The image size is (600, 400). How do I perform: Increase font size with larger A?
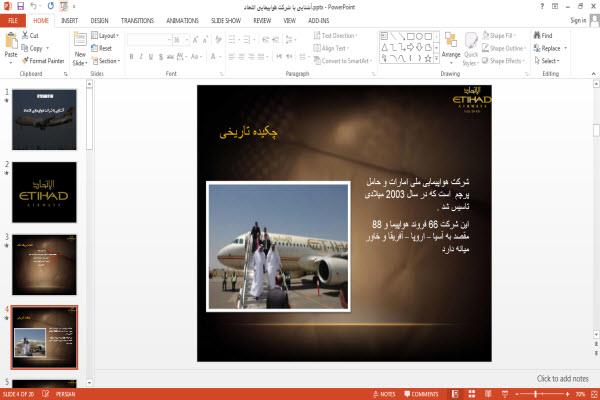[x=196, y=40]
